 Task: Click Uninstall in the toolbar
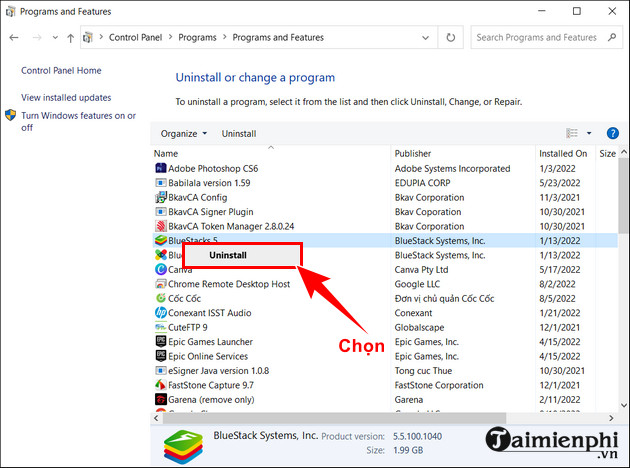pyautogui.click(x=239, y=133)
